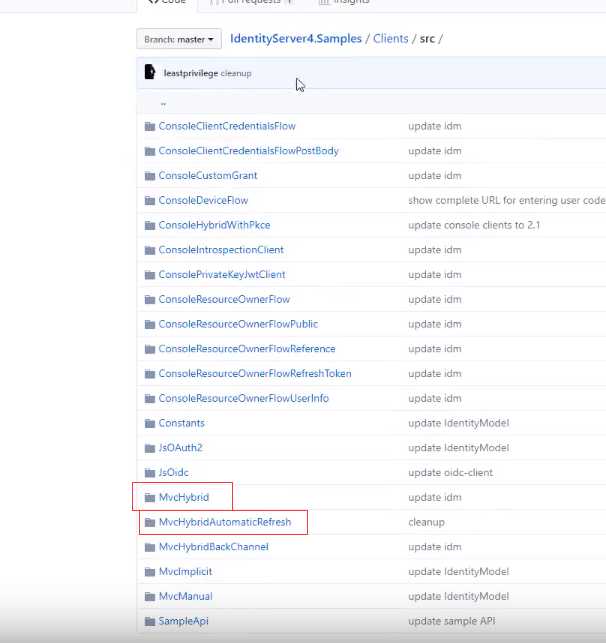Click the folder icon beside ConsoleResourceOwnerFlow

click(x=150, y=299)
